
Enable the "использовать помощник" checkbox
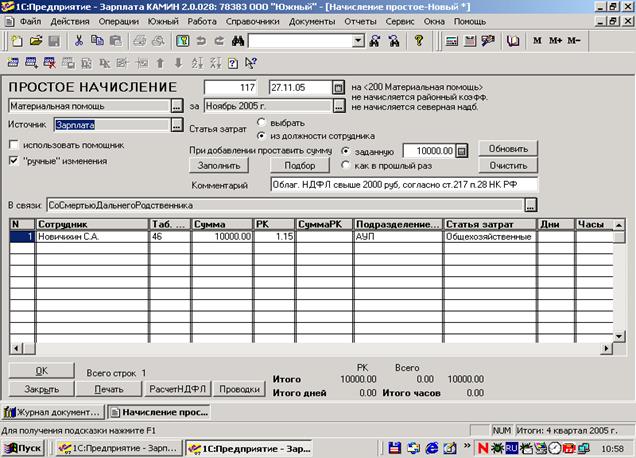pos(14,145)
